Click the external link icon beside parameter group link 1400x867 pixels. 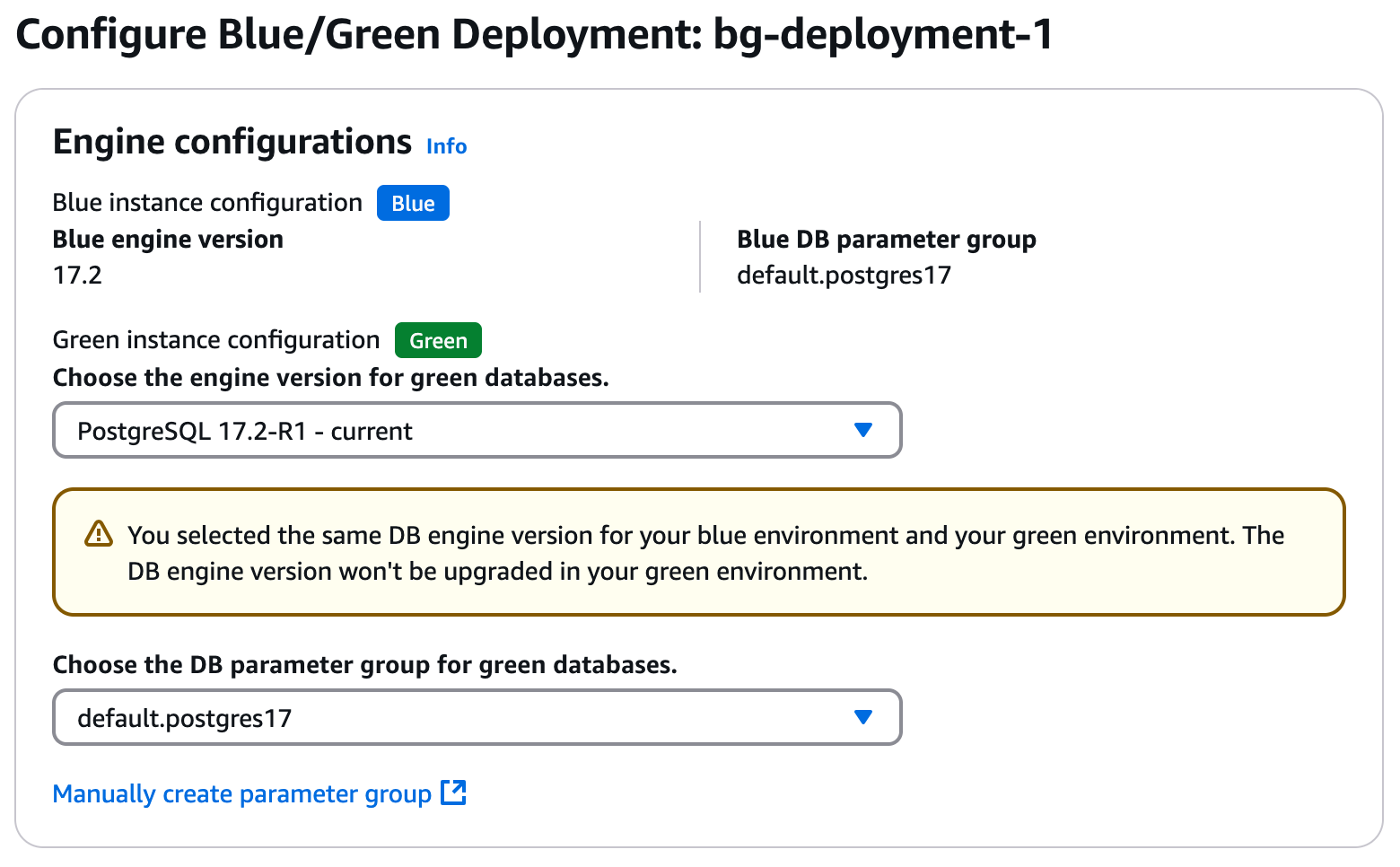point(456,793)
